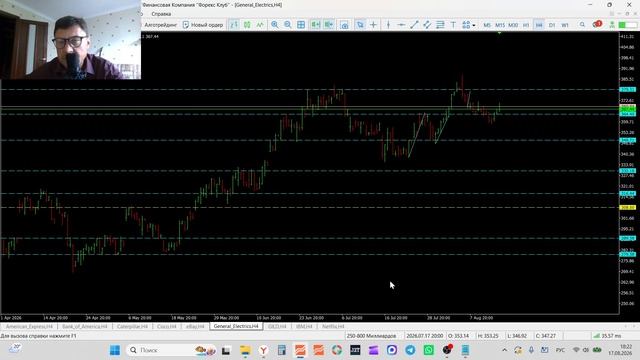Open the Netflix,H4 chart tab
The image size is (640, 360).
click(333, 327)
